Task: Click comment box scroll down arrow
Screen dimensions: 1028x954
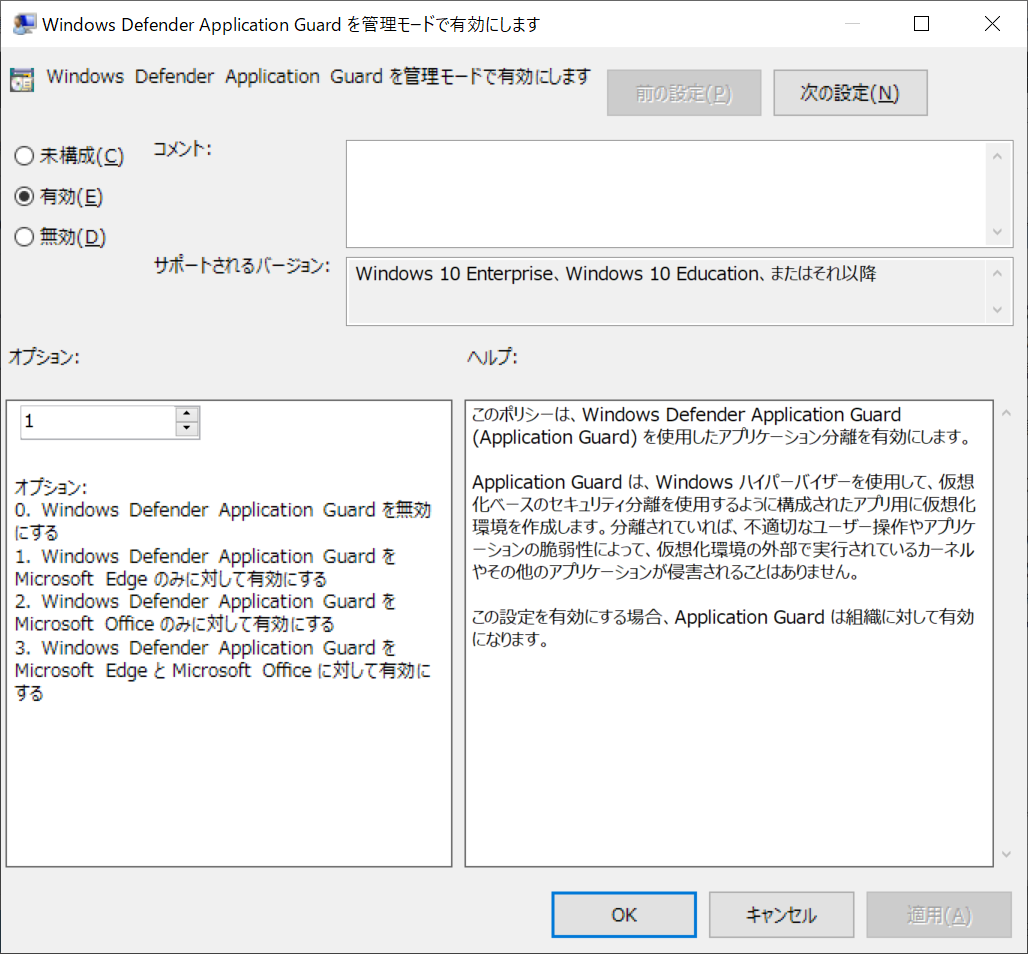Action: [x=997, y=232]
